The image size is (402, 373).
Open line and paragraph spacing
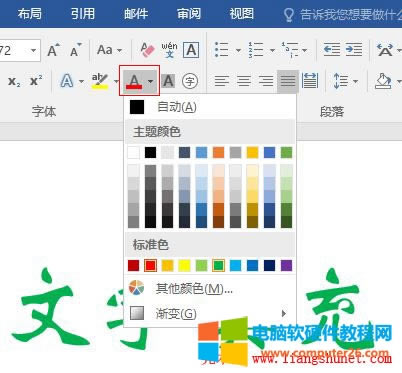tap(341, 81)
